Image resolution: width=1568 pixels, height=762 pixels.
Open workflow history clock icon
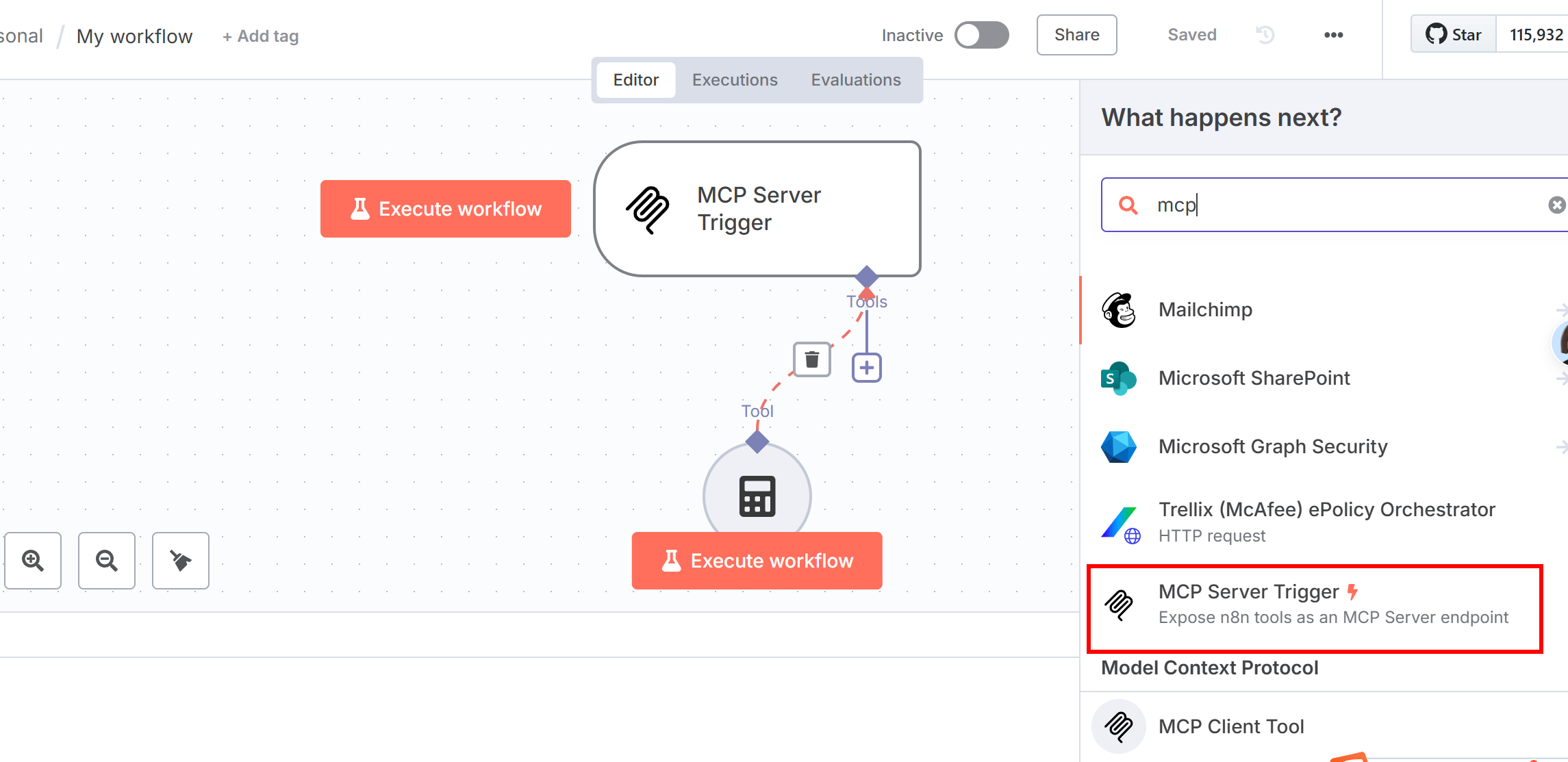pyautogui.click(x=1265, y=35)
